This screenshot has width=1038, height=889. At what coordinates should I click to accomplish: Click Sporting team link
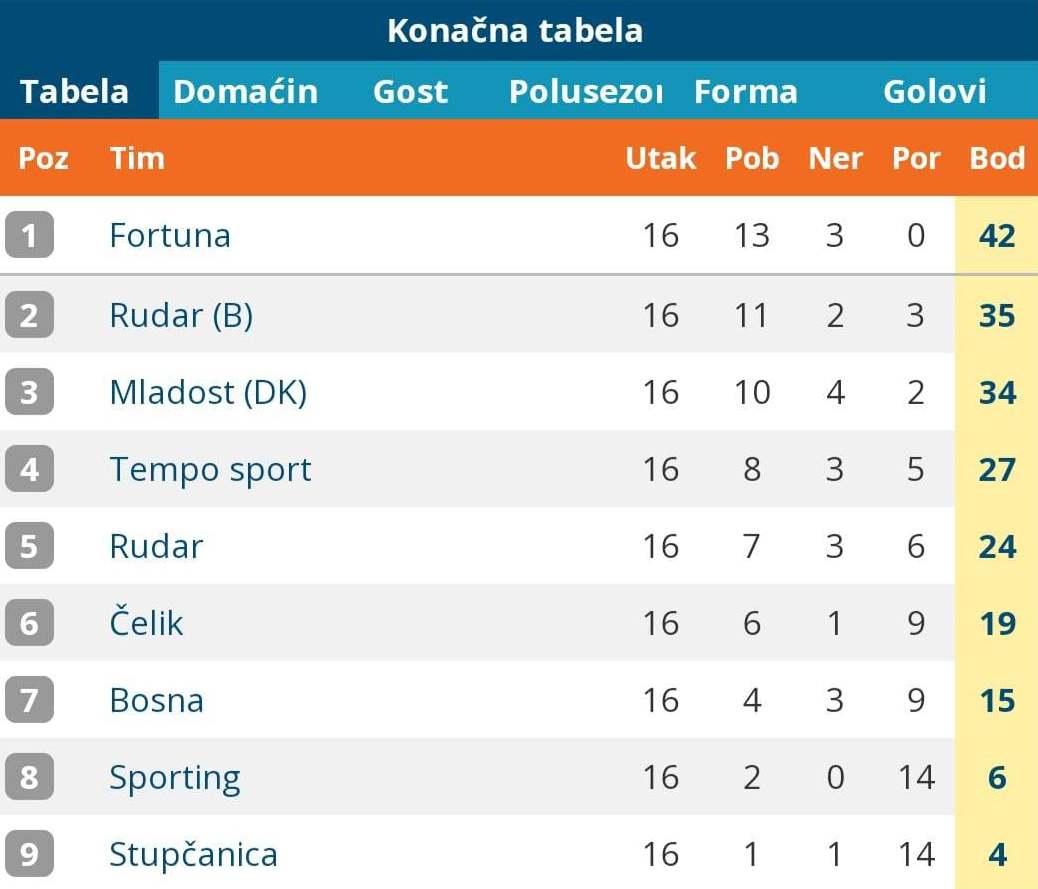175,778
